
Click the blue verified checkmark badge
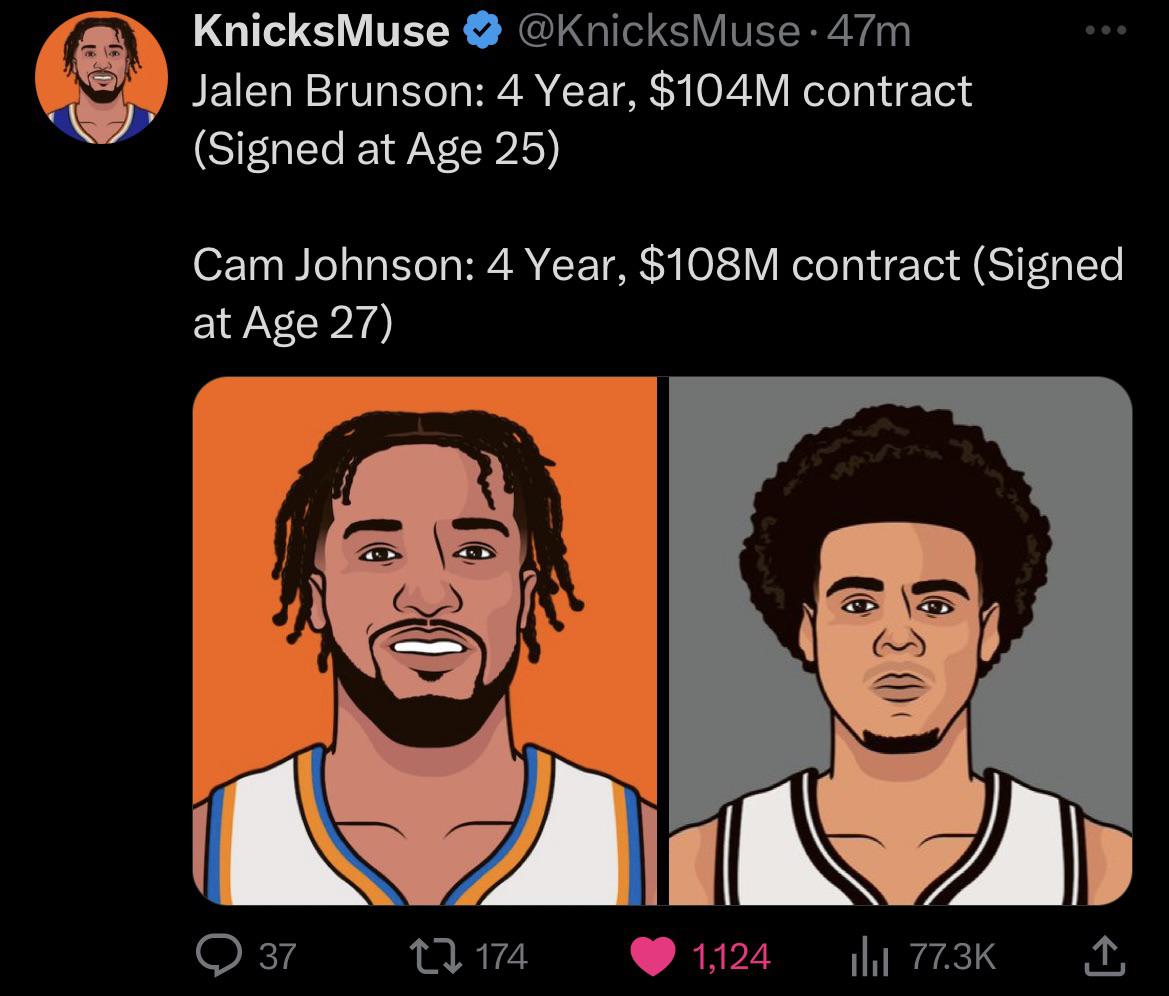point(484,32)
